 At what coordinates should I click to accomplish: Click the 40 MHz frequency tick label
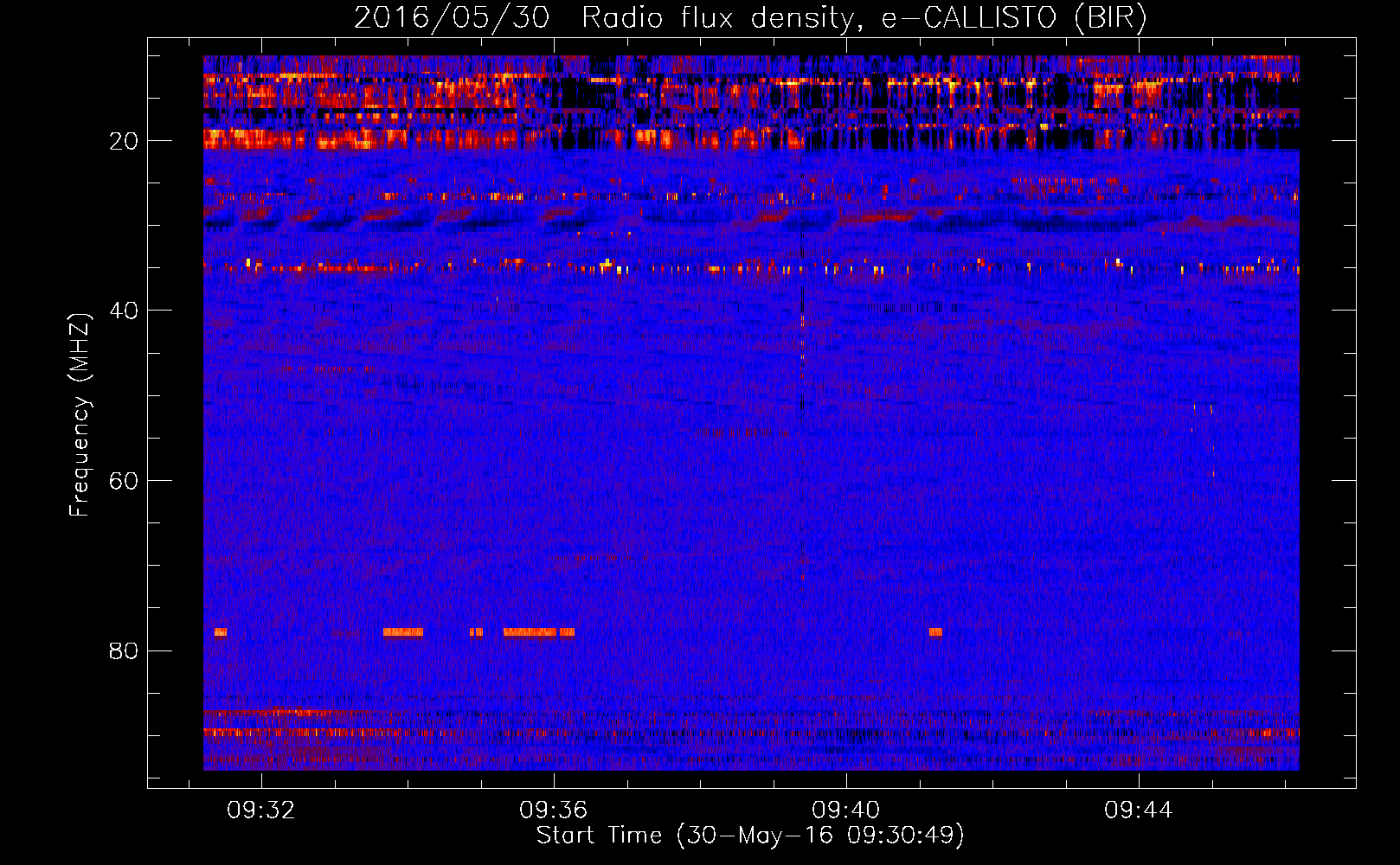(x=124, y=311)
